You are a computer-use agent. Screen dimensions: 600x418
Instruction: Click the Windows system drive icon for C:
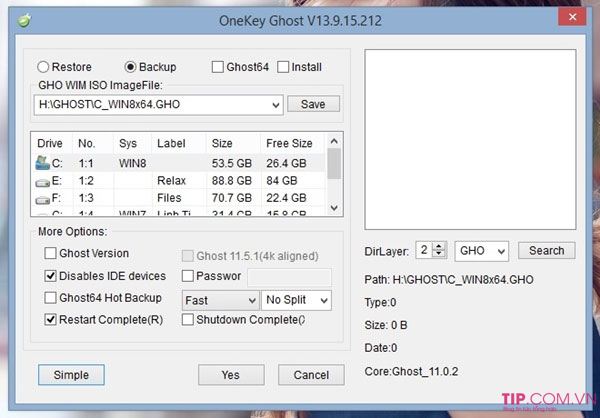pos(42,163)
